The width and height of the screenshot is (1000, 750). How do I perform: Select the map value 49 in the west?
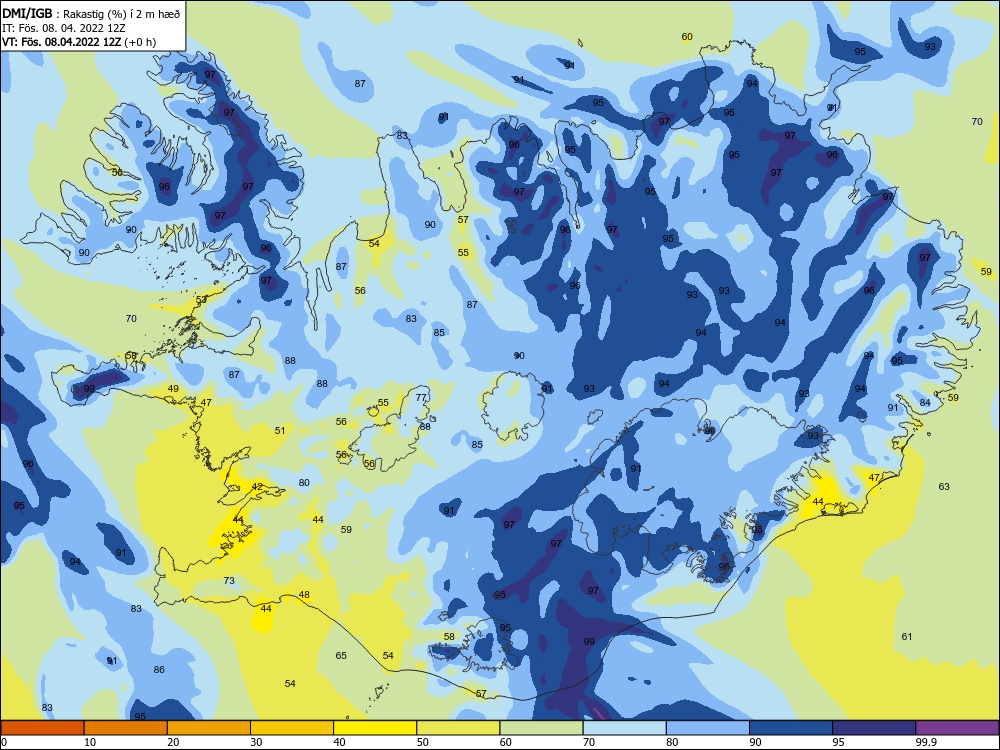pos(173,388)
